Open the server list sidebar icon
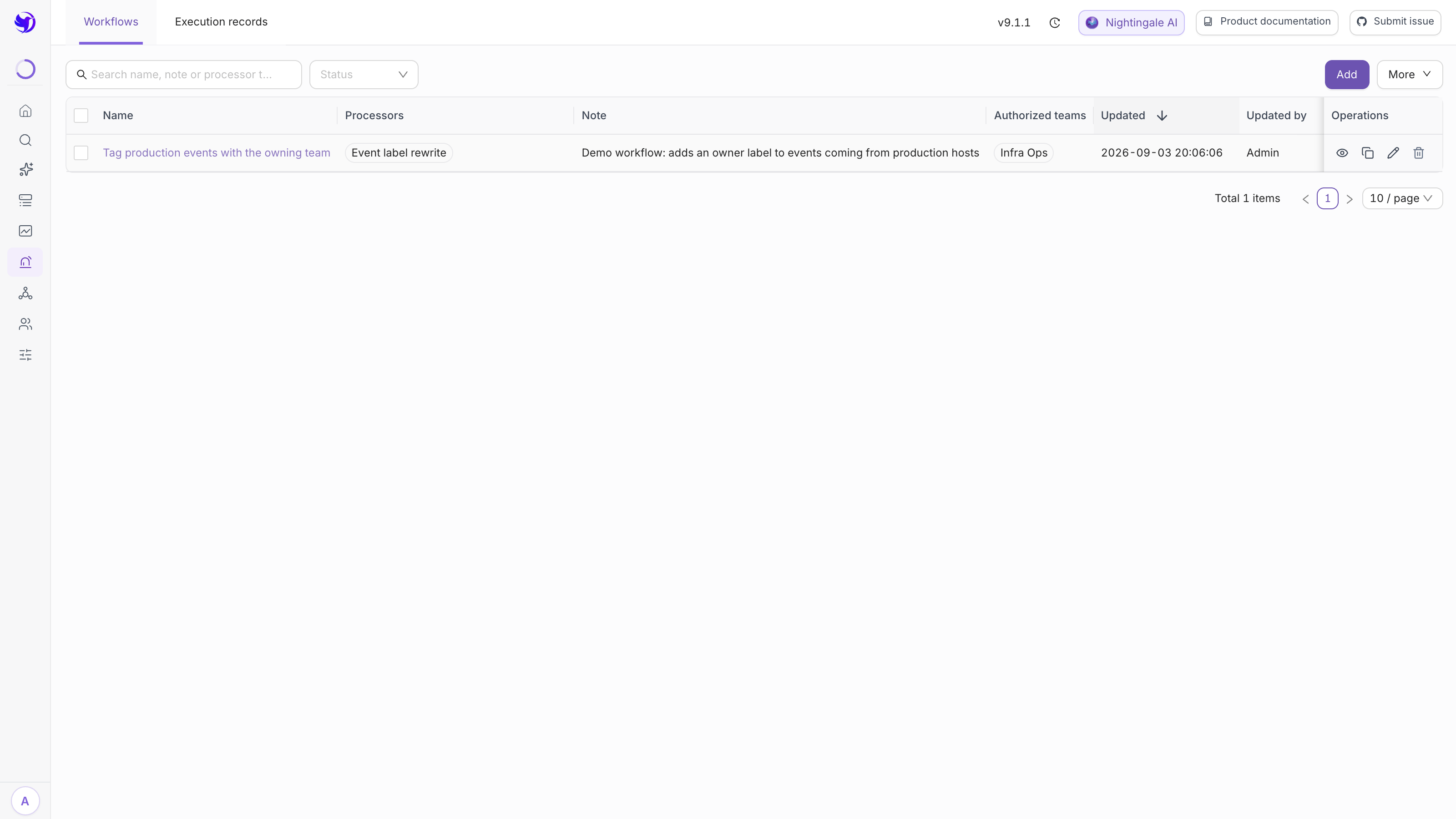This screenshot has height=819, width=1456. click(25, 200)
